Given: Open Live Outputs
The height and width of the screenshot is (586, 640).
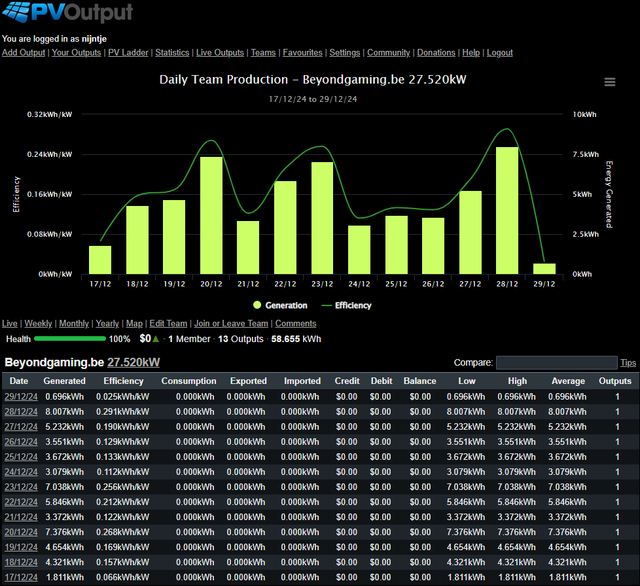Looking at the screenshot, I should (x=220, y=53).
